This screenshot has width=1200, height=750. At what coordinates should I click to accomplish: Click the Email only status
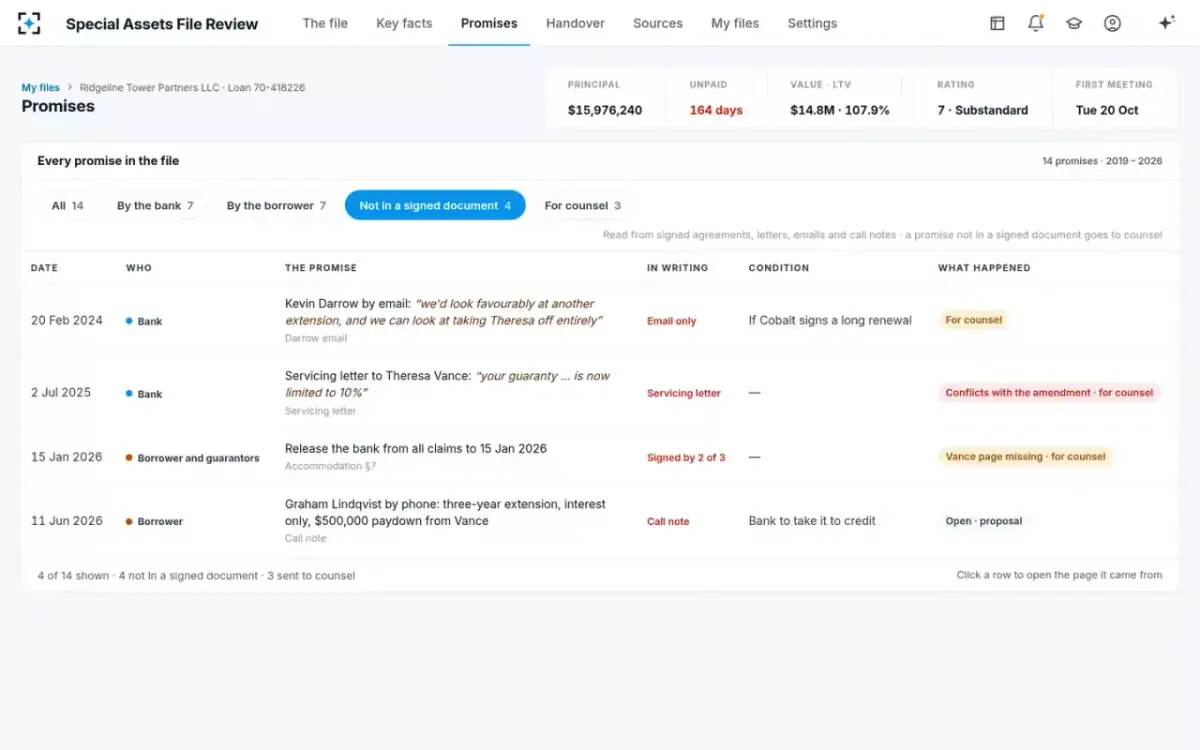(672, 321)
